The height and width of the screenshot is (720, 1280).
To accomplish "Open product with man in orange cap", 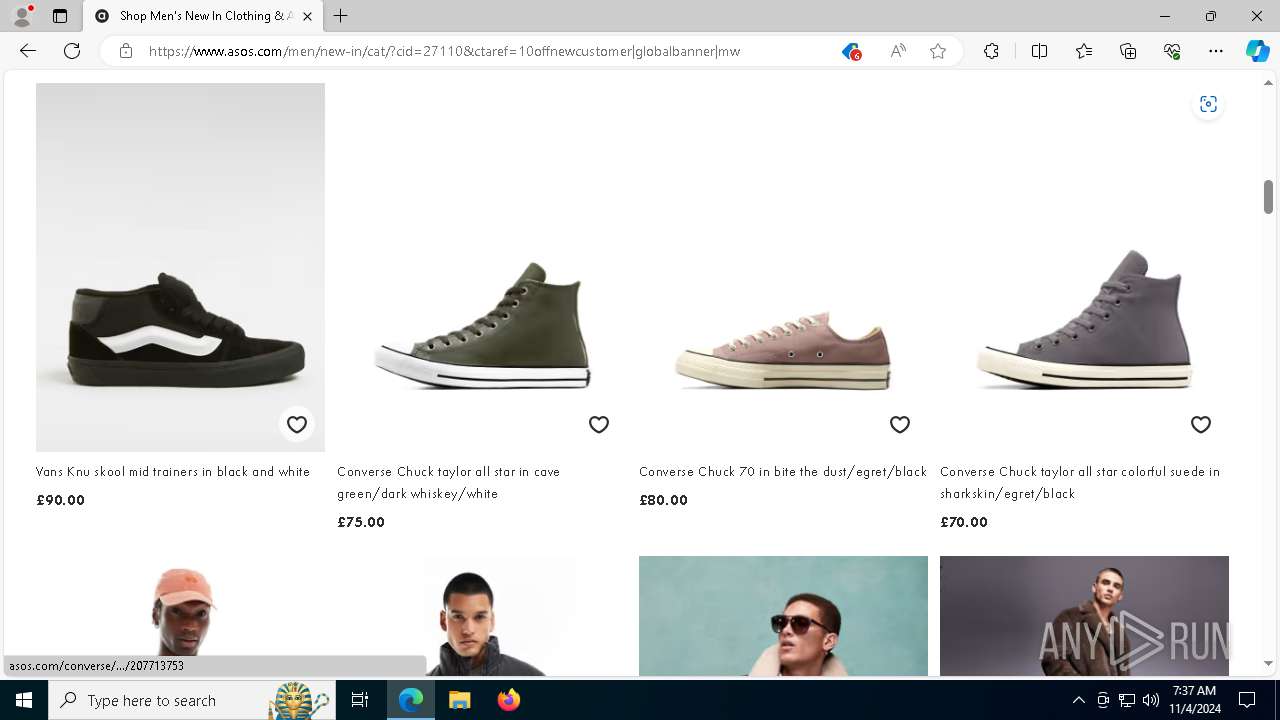I will pyautogui.click(x=180, y=616).
